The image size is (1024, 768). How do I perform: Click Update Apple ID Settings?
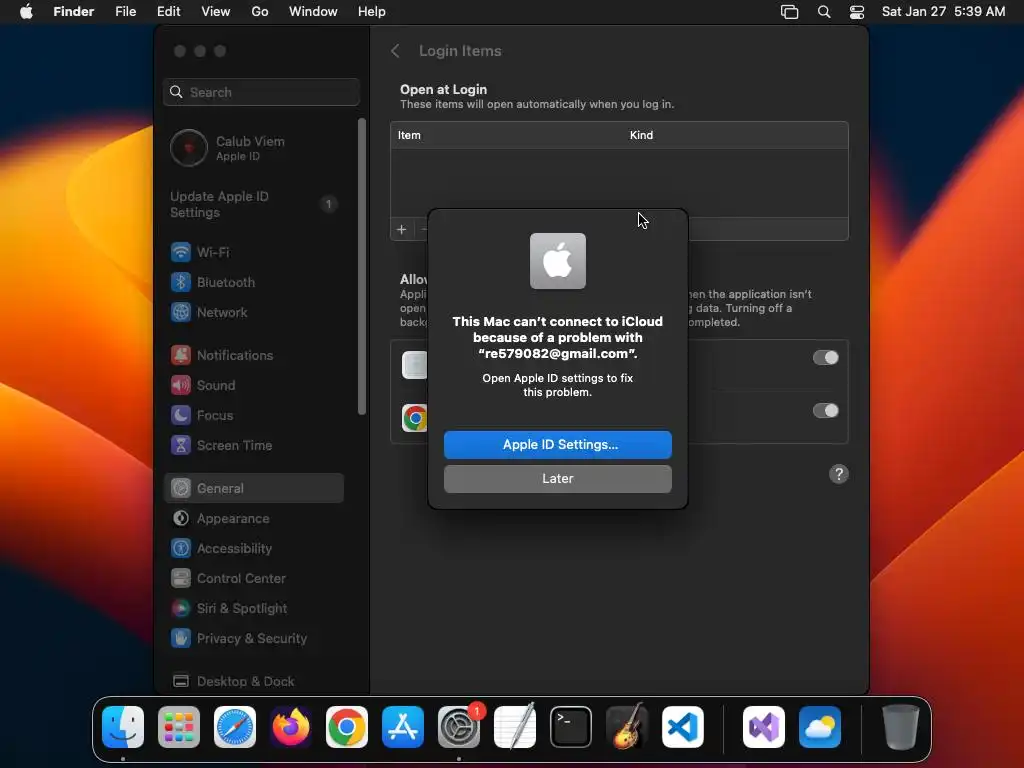click(253, 204)
